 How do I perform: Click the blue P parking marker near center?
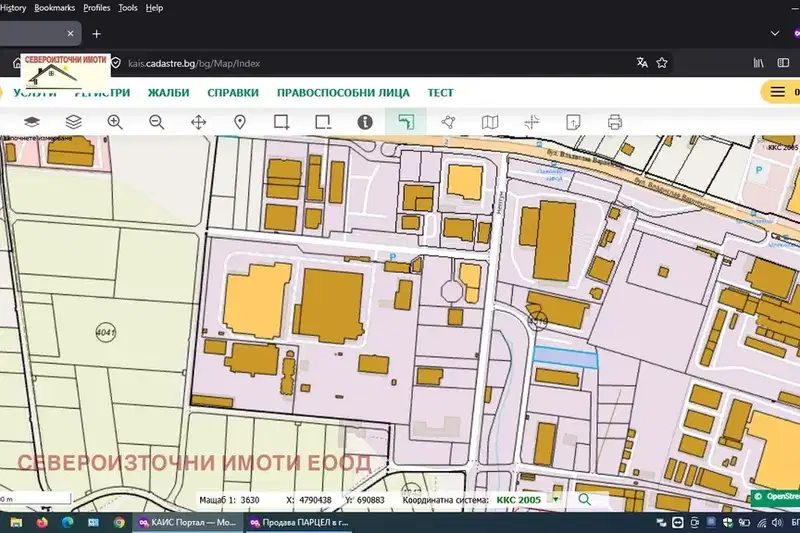tap(392, 257)
